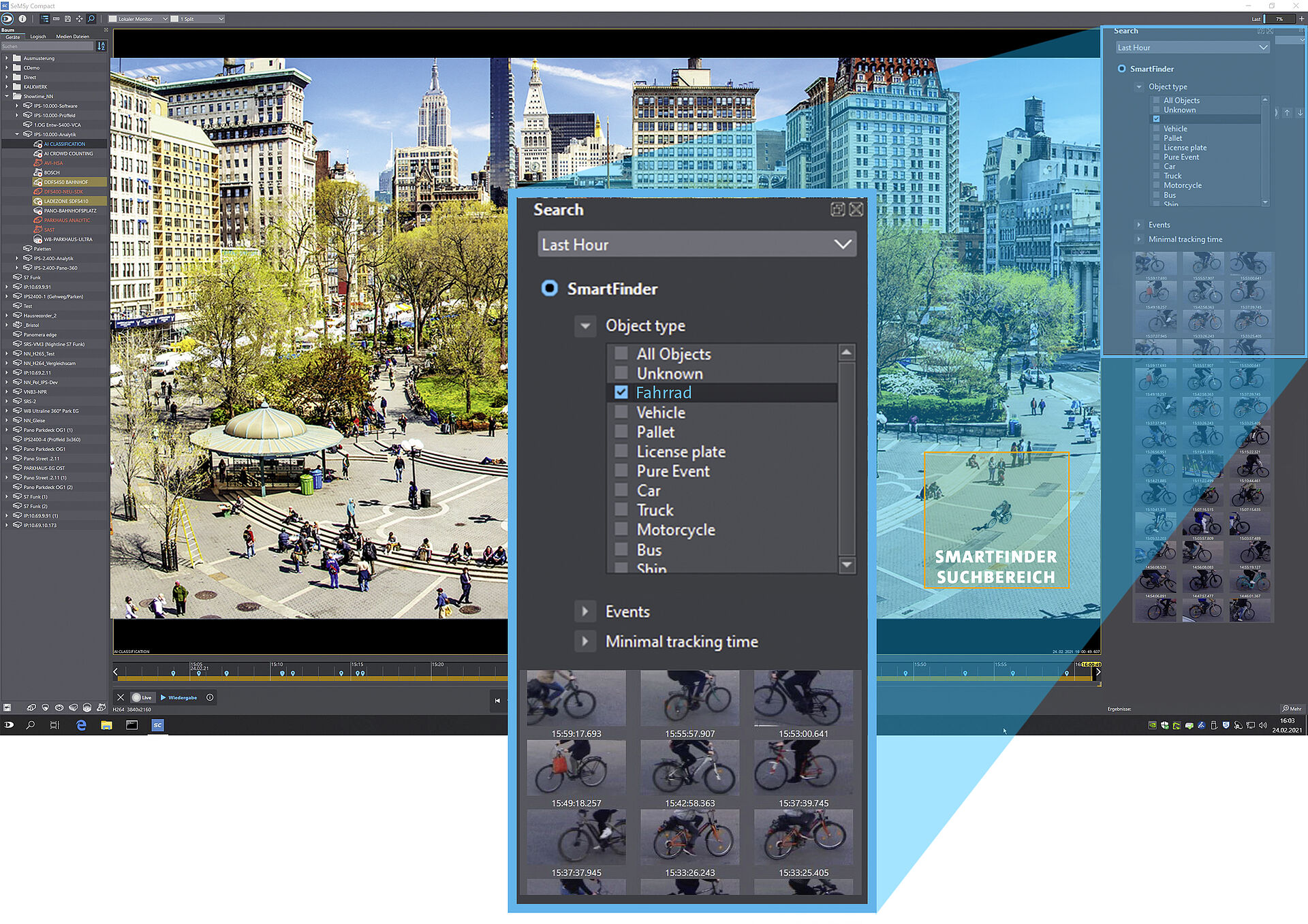This screenshot has height=924, width=1308.
Task: Click the four-arrow move icon in toolbar
Action: point(79,19)
